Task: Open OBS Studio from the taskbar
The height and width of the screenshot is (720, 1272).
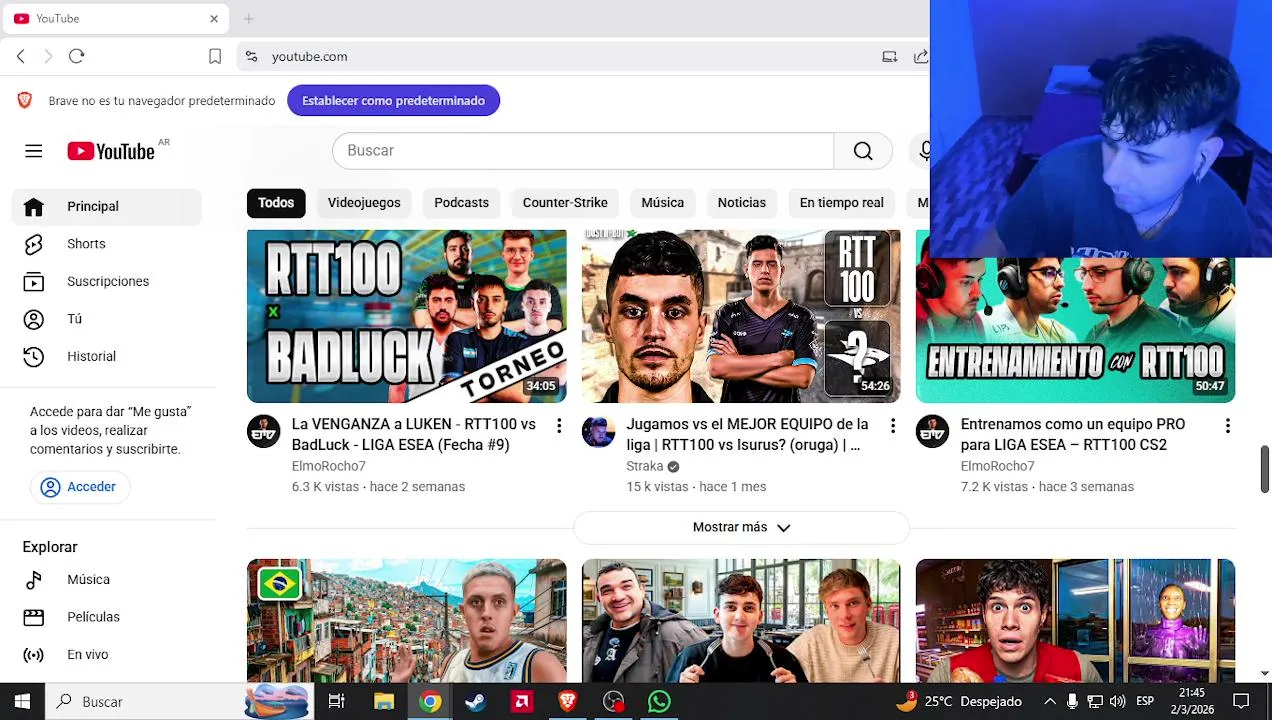Action: 613,702
